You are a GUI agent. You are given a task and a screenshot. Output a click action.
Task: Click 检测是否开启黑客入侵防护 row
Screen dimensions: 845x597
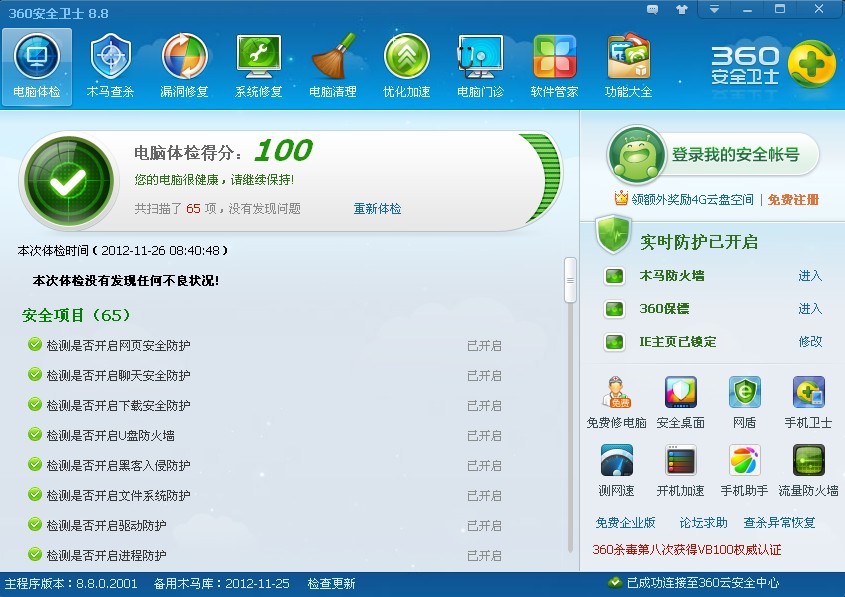(265, 466)
